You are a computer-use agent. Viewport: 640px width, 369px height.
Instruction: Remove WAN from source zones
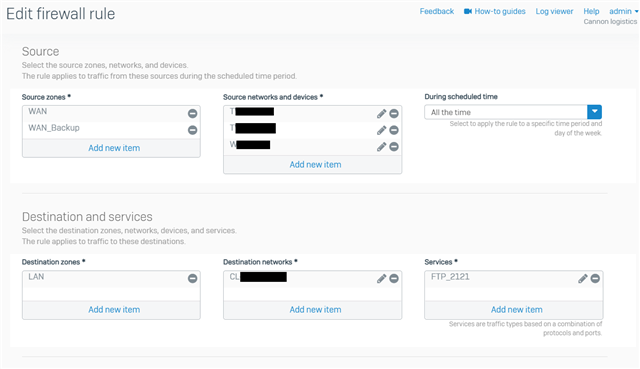(x=192, y=113)
